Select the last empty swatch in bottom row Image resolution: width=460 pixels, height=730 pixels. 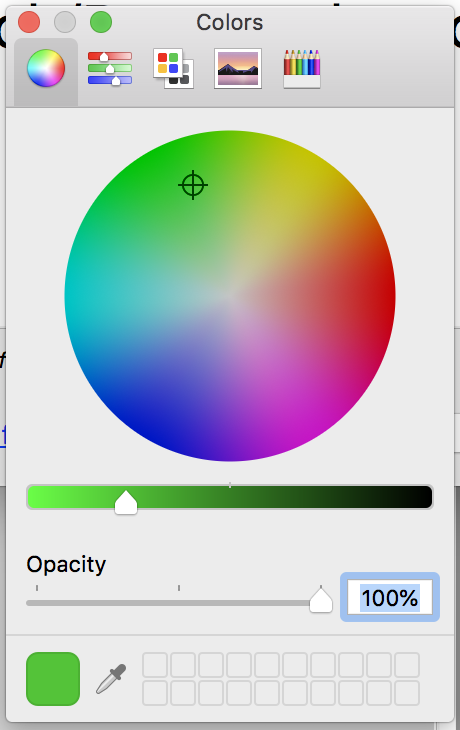[407, 693]
